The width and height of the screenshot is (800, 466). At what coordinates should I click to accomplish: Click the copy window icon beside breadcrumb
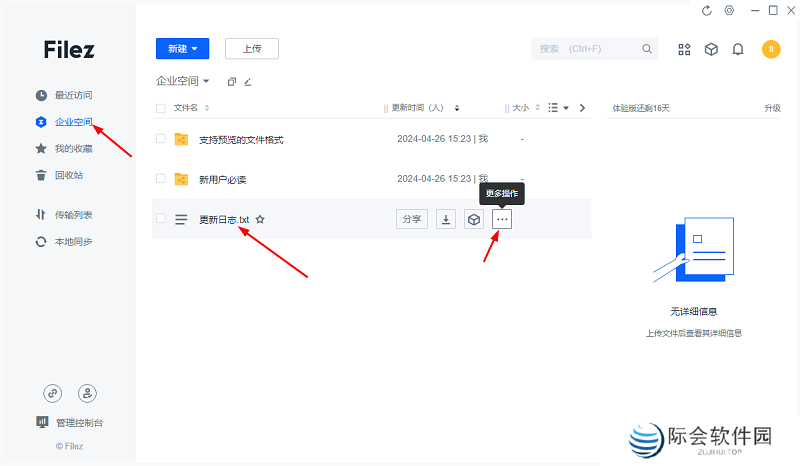pyautogui.click(x=232, y=82)
